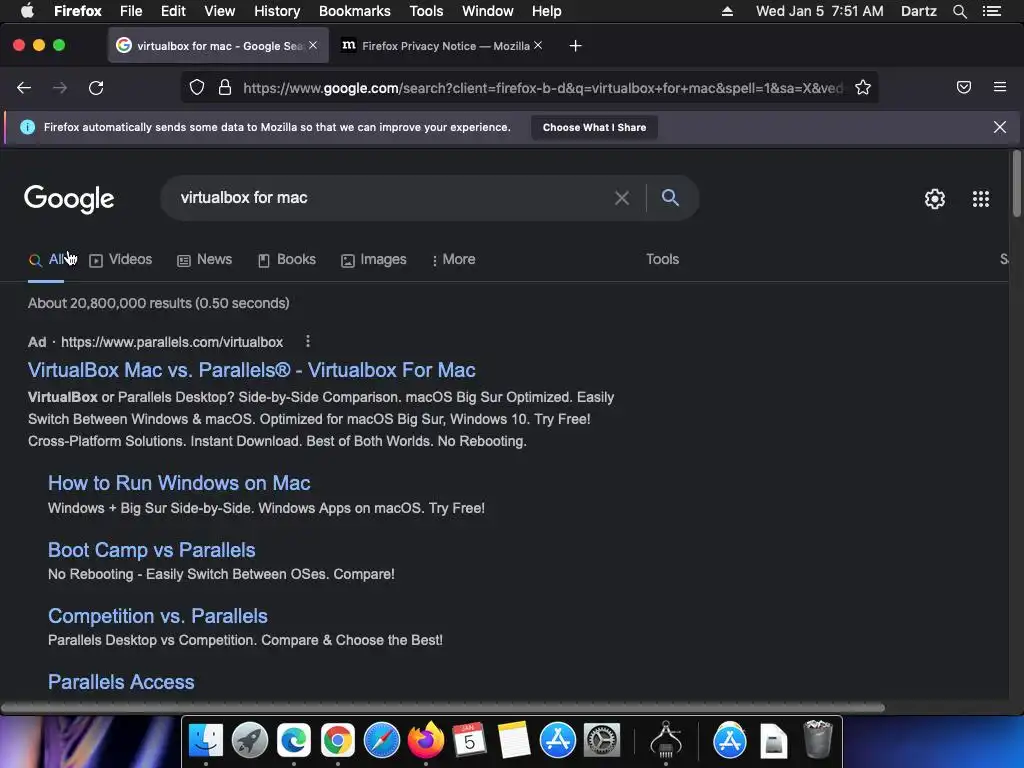The width and height of the screenshot is (1024, 768).
Task: Open the Bookmarks menu
Action: [355, 11]
